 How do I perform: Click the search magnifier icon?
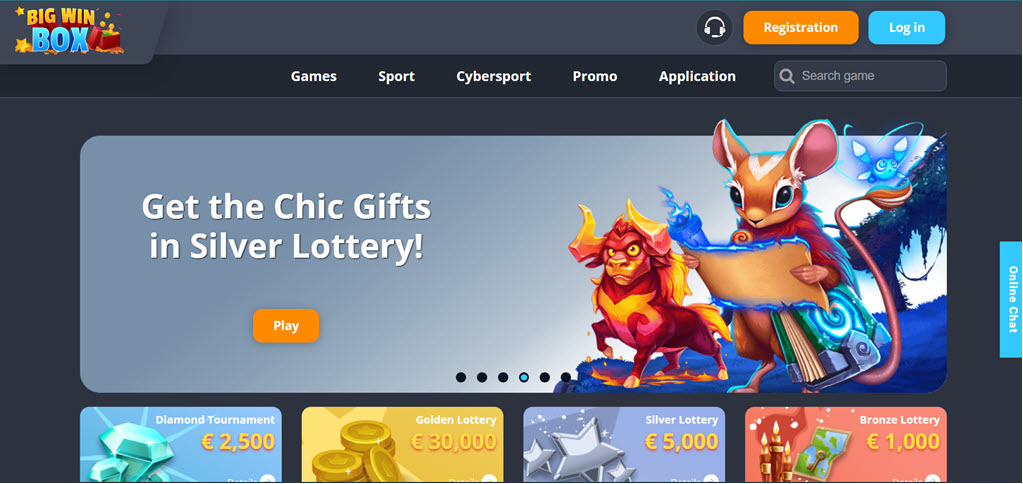[787, 76]
